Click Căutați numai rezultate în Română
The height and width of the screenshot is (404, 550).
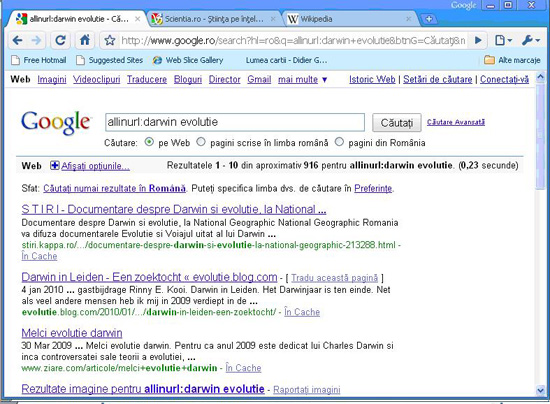click(x=114, y=189)
